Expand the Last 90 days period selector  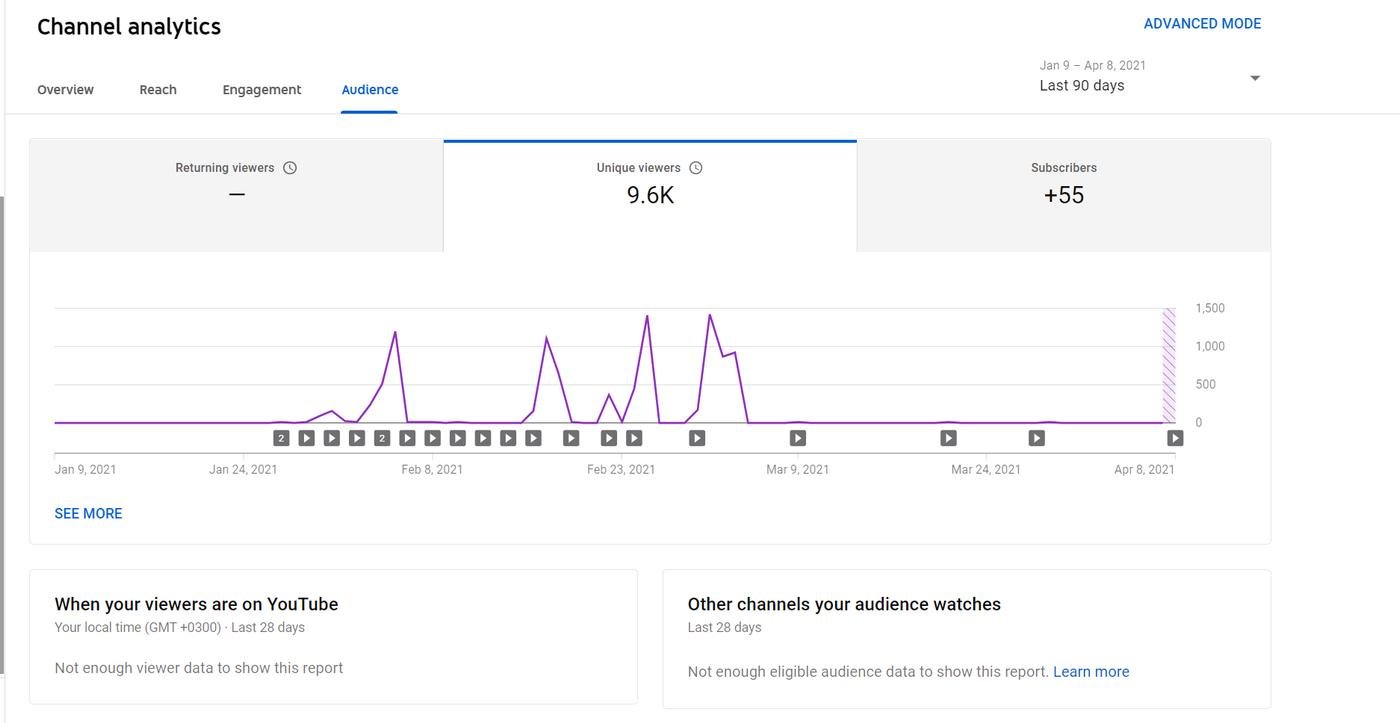[x=1082, y=85]
